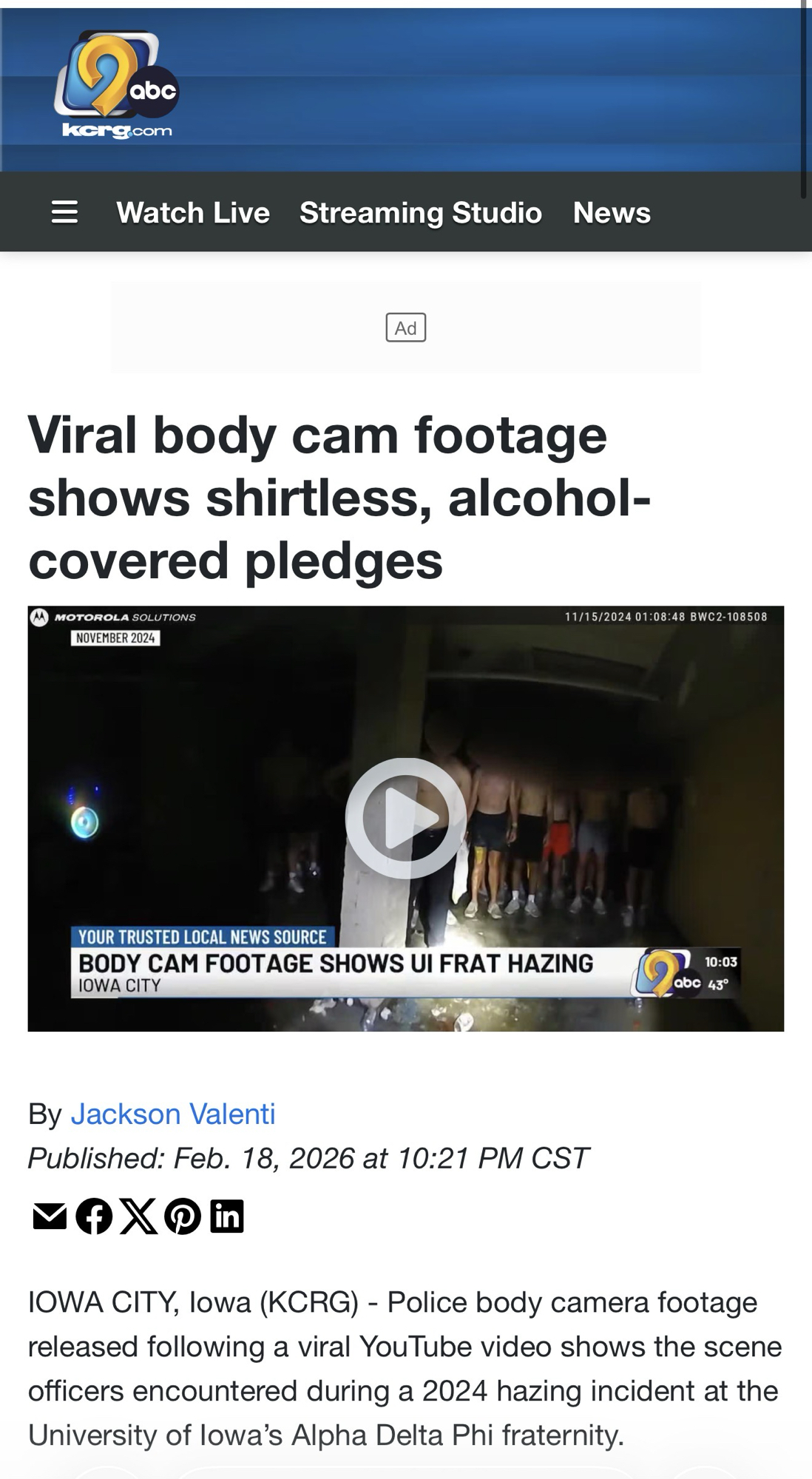
Task: Click the Ad placeholder banner
Action: click(406, 328)
